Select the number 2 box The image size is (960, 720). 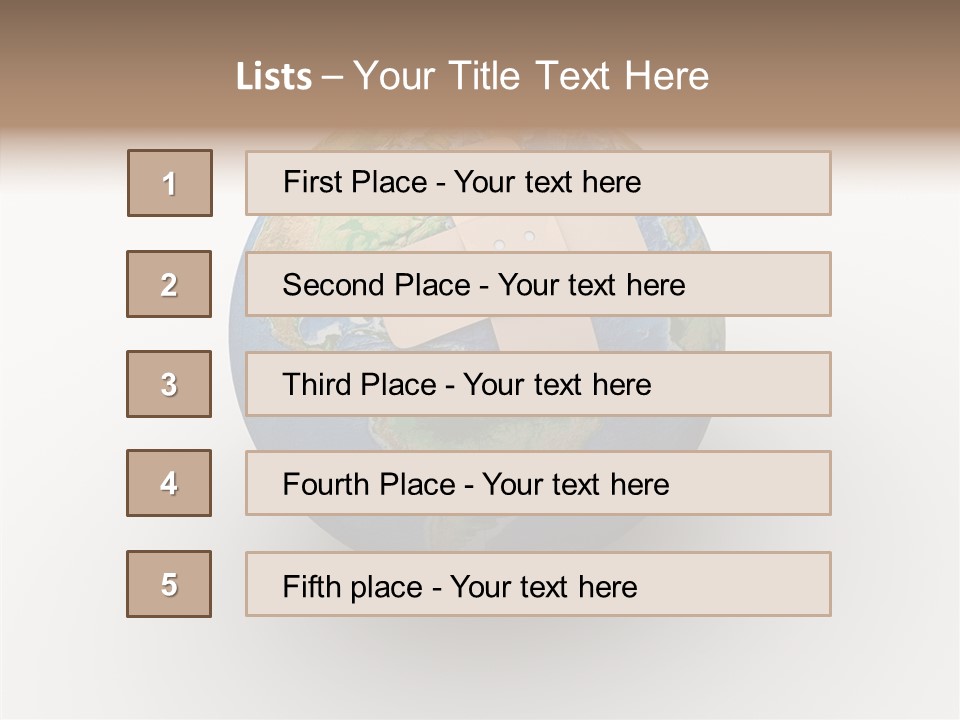pyautogui.click(x=169, y=284)
